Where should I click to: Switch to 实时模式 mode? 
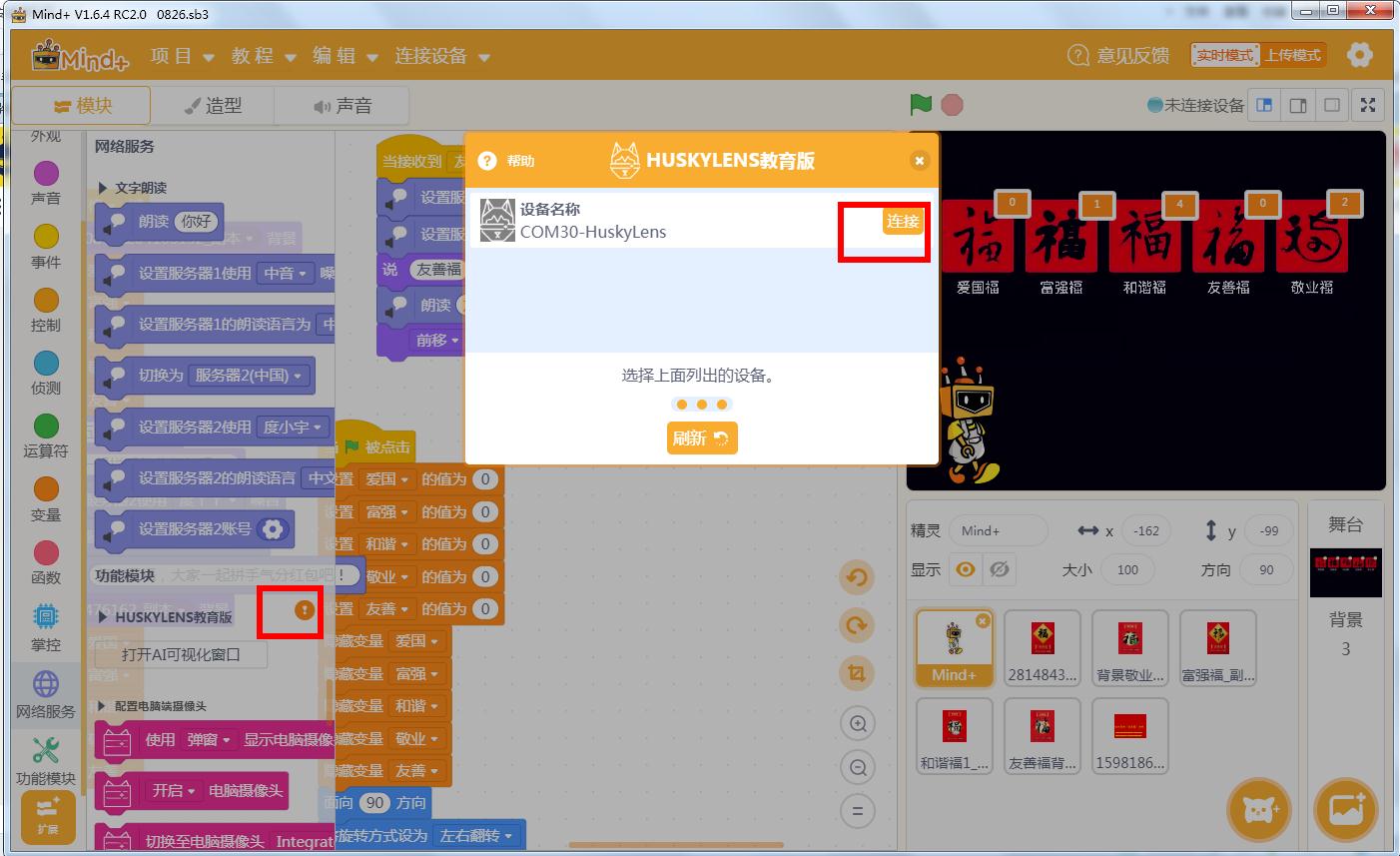(x=1225, y=55)
